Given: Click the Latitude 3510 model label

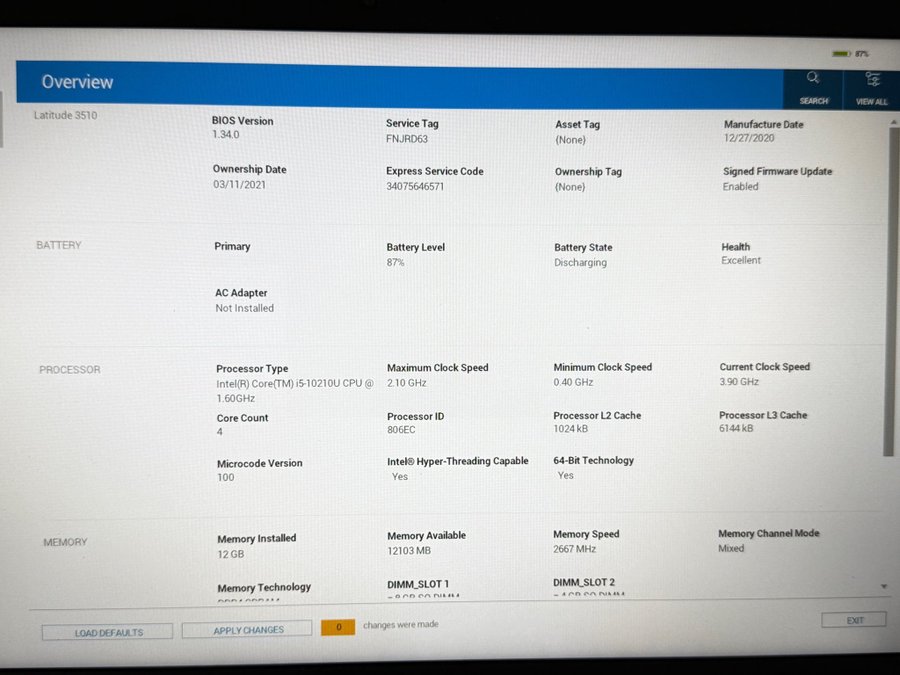Looking at the screenshot, I should click(x=65, y=115).
